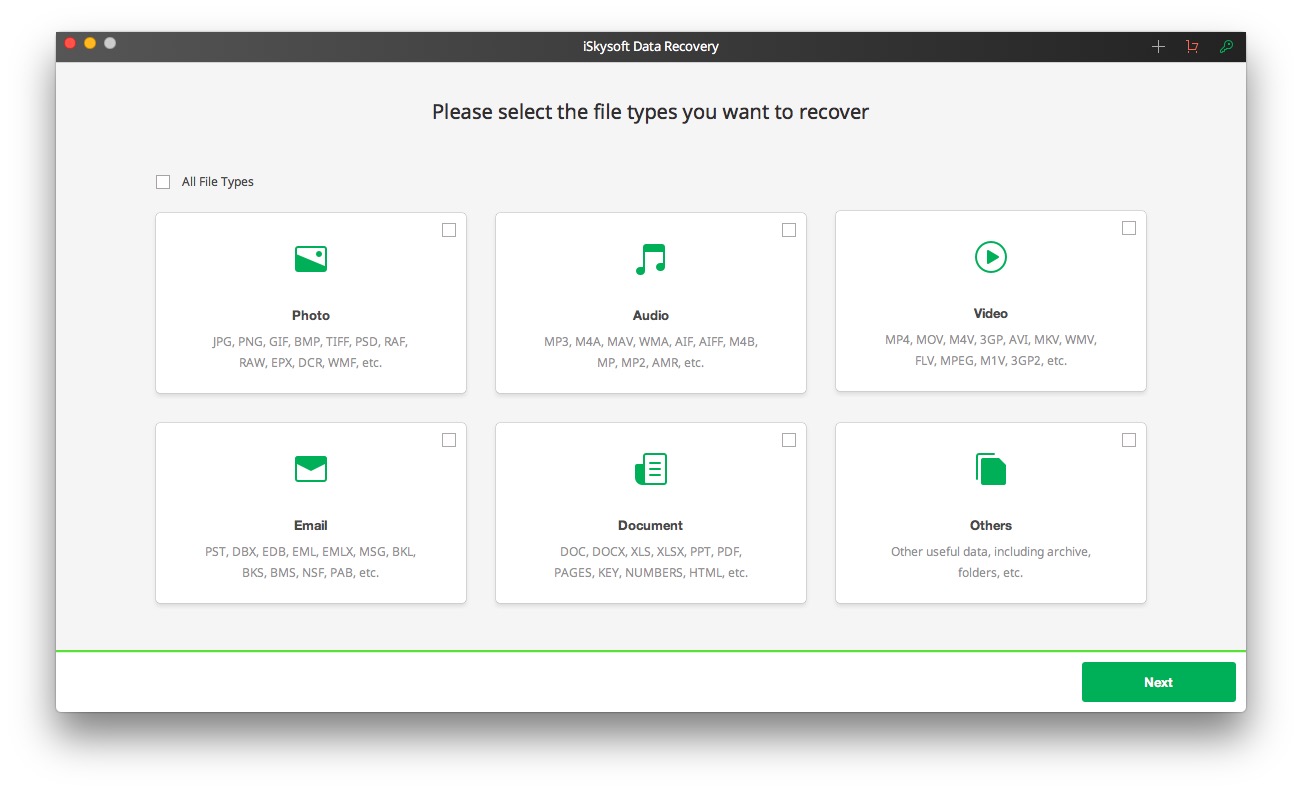Click the Audio music note icon
Image resolution: width=1302 pixels, height=792 pixels.
coord(650,259)
